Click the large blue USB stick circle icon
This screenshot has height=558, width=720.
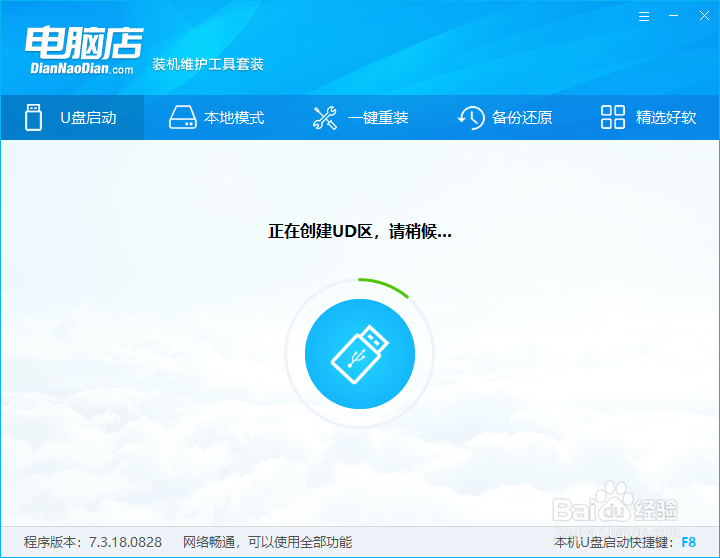[x=360, y=354]
